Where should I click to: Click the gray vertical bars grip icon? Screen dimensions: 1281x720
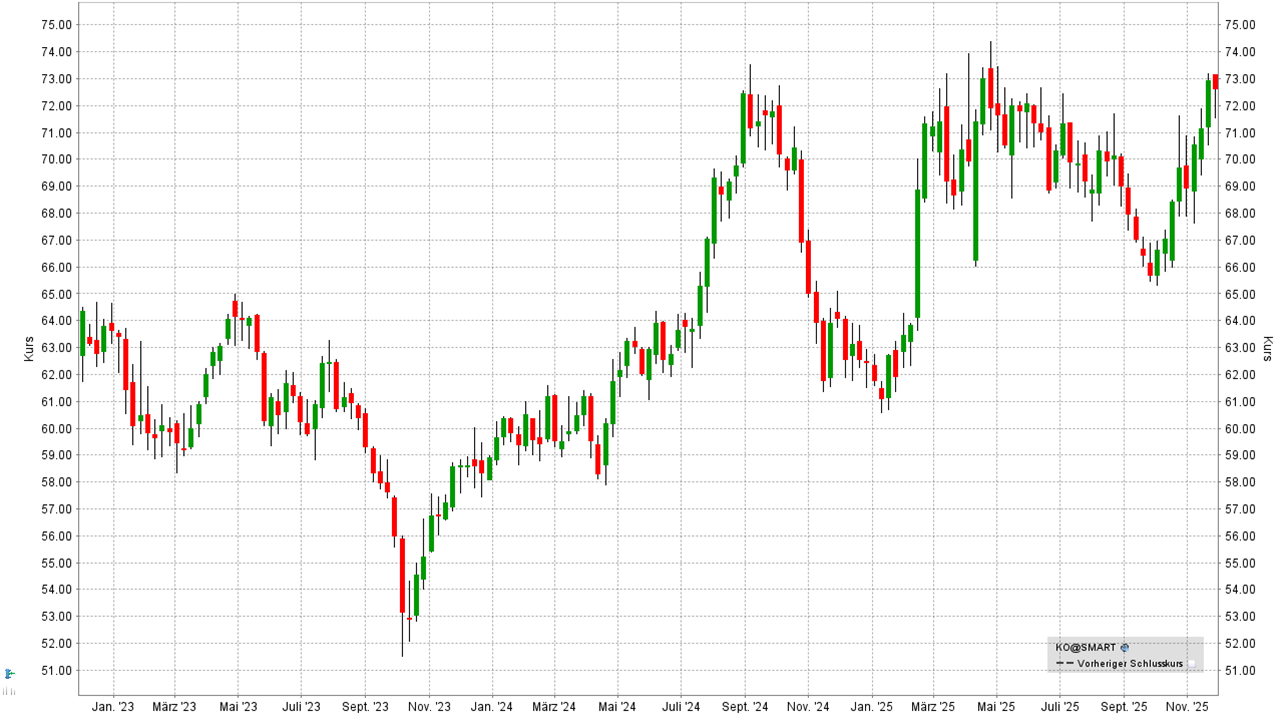click(x=9, y=691)
